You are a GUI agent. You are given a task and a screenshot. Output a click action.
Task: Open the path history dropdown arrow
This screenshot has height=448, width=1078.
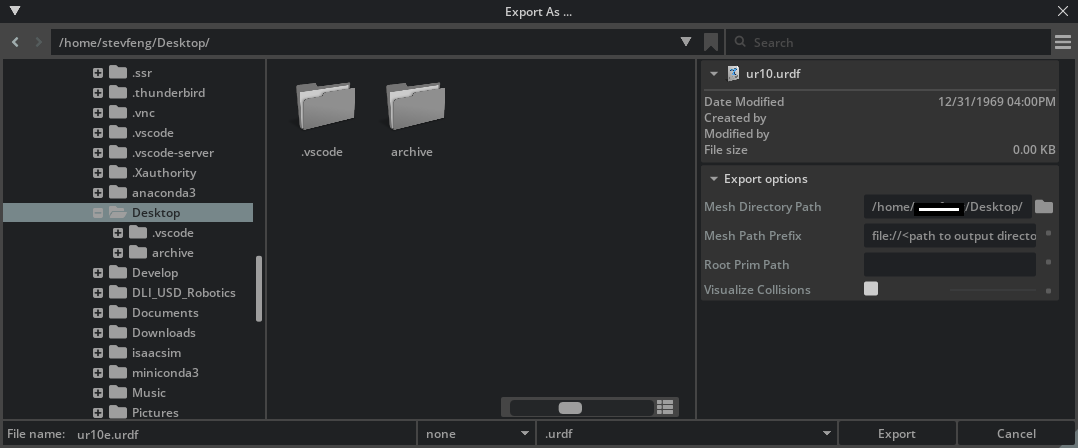click(x=686, y=42)
